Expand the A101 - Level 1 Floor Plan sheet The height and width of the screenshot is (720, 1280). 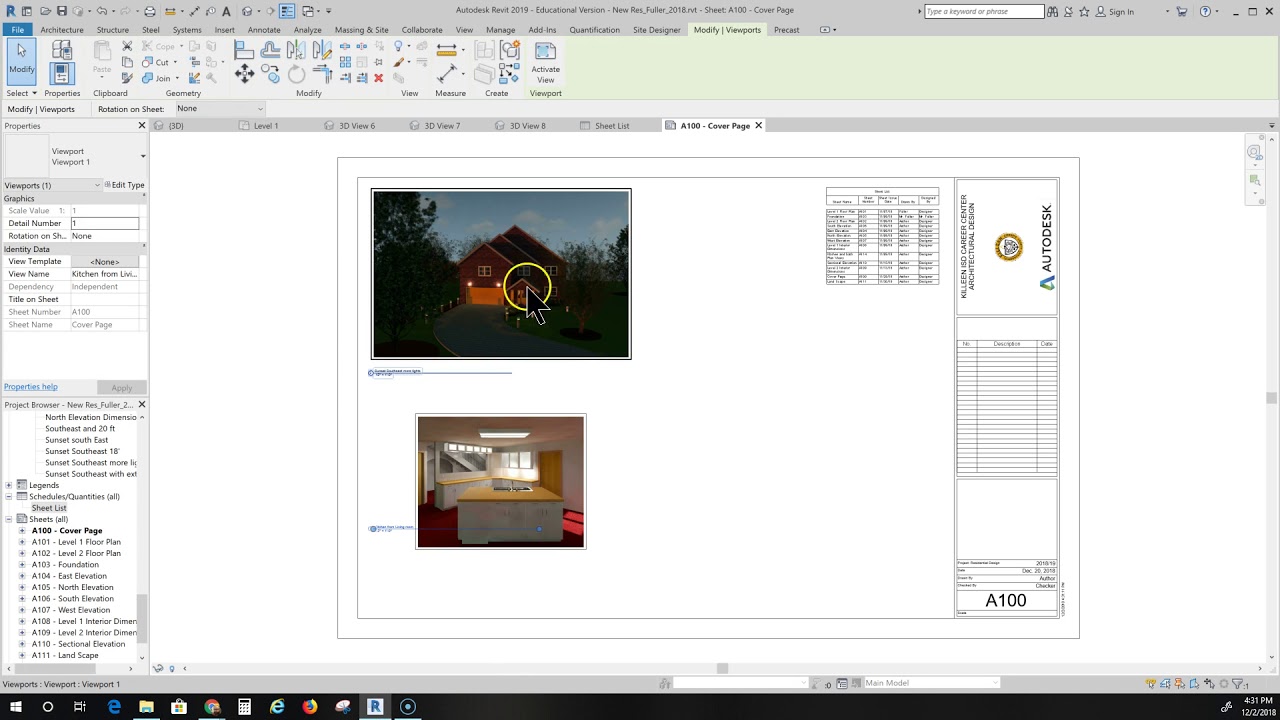click(22, 542)
